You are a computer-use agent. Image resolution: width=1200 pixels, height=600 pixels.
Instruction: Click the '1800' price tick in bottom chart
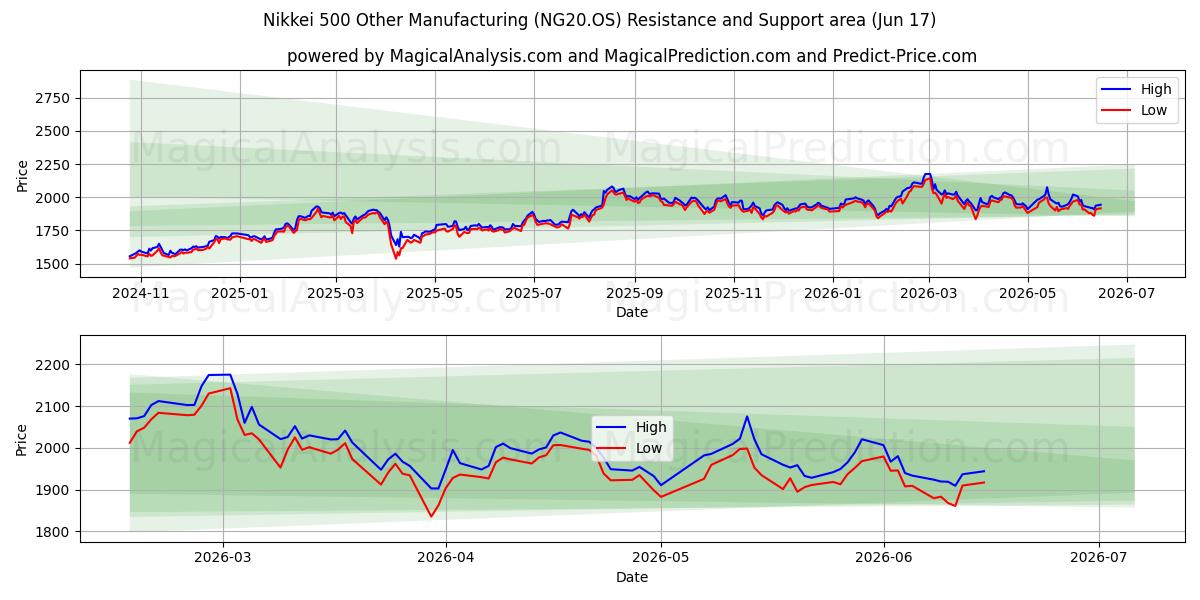pos(50,532)
